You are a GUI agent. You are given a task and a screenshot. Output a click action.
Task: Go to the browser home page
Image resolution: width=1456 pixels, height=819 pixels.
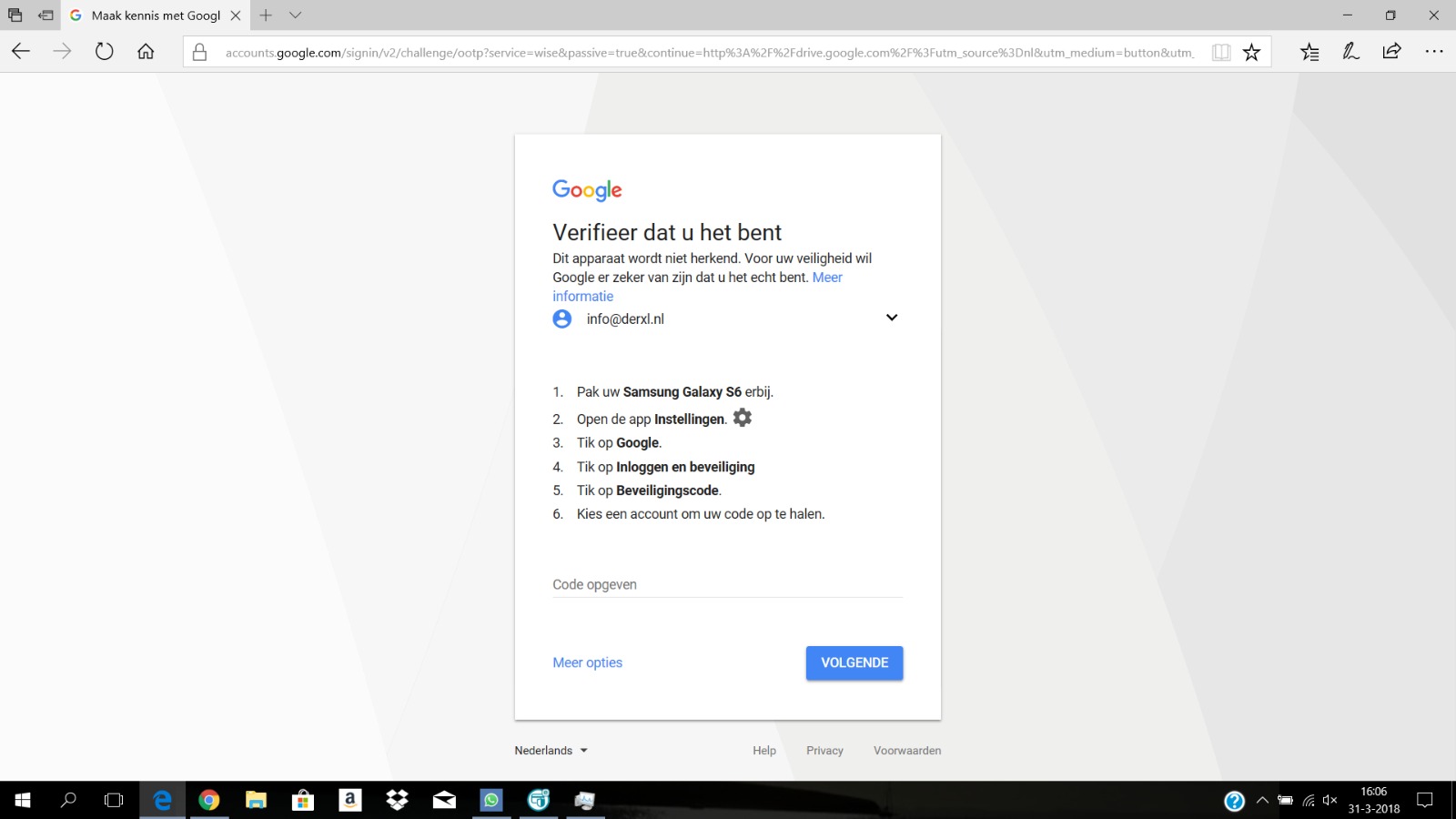click(146, 52)
